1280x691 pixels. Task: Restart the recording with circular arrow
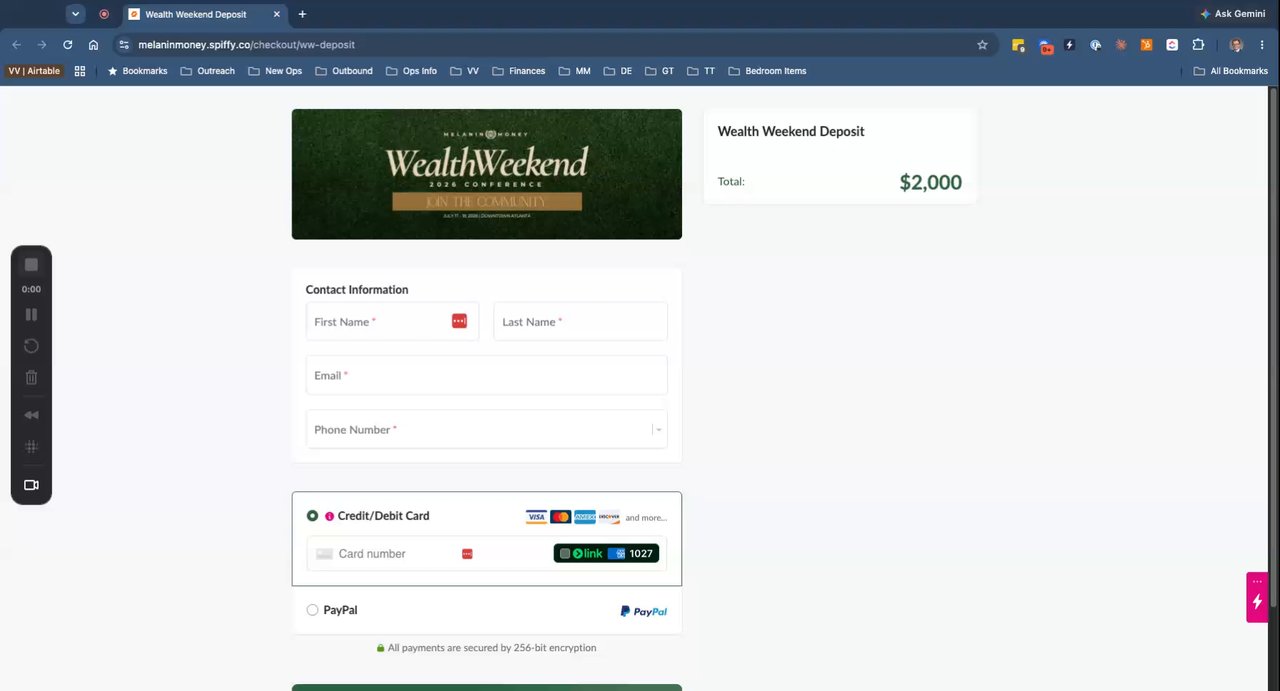(31, 346)
